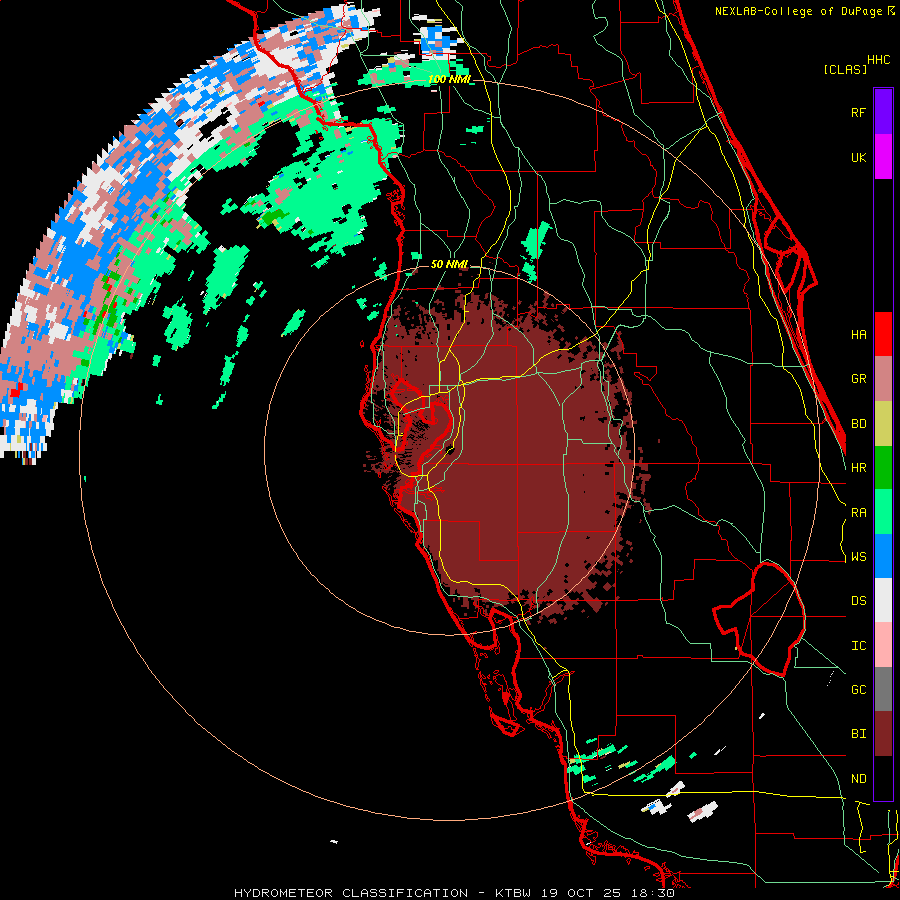This screenshot has width=900, height=900.
Task: Click the HR green legend swatch
Action: click(883, 468)
